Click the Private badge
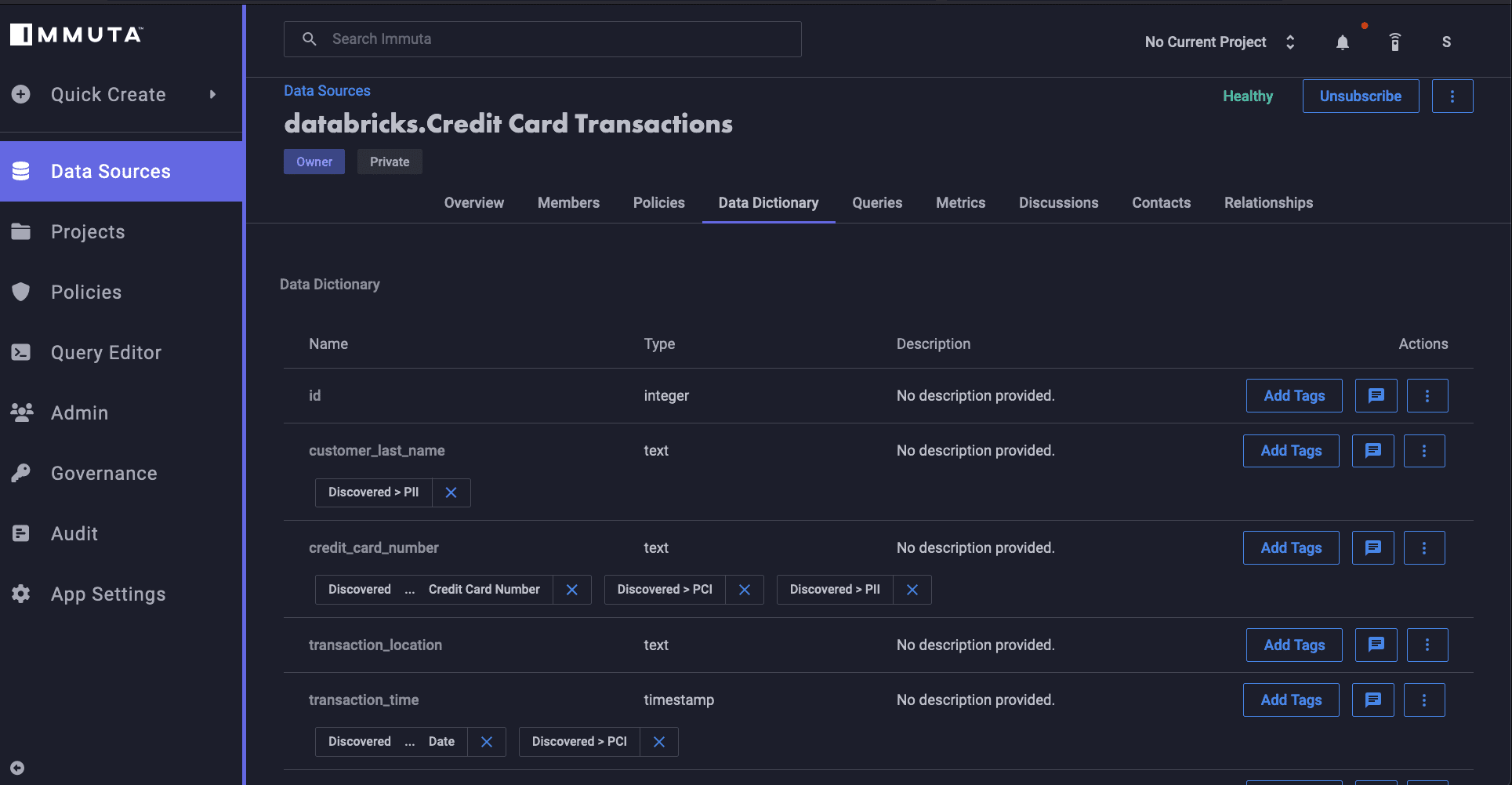 click(x=390, y=162)
